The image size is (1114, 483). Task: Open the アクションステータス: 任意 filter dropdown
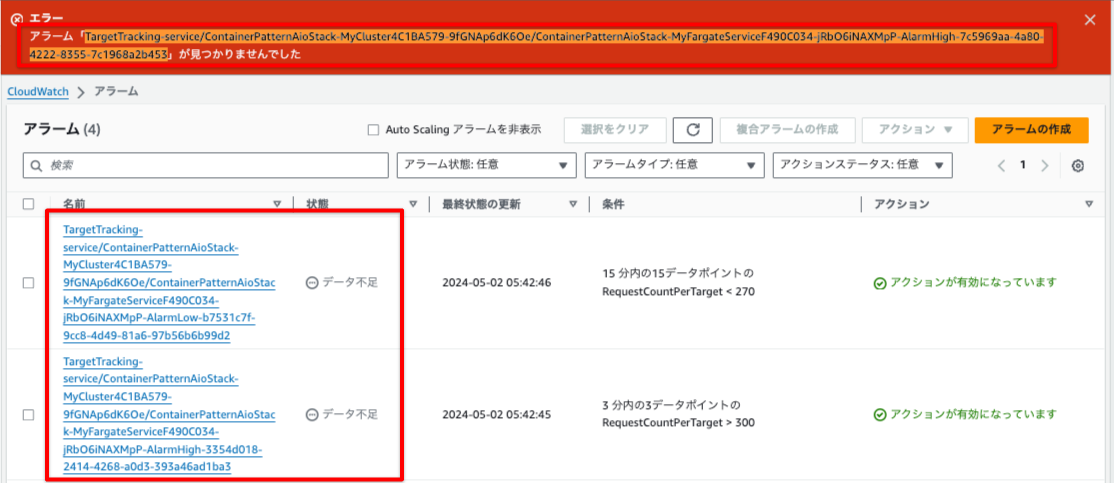coord(862,165)
